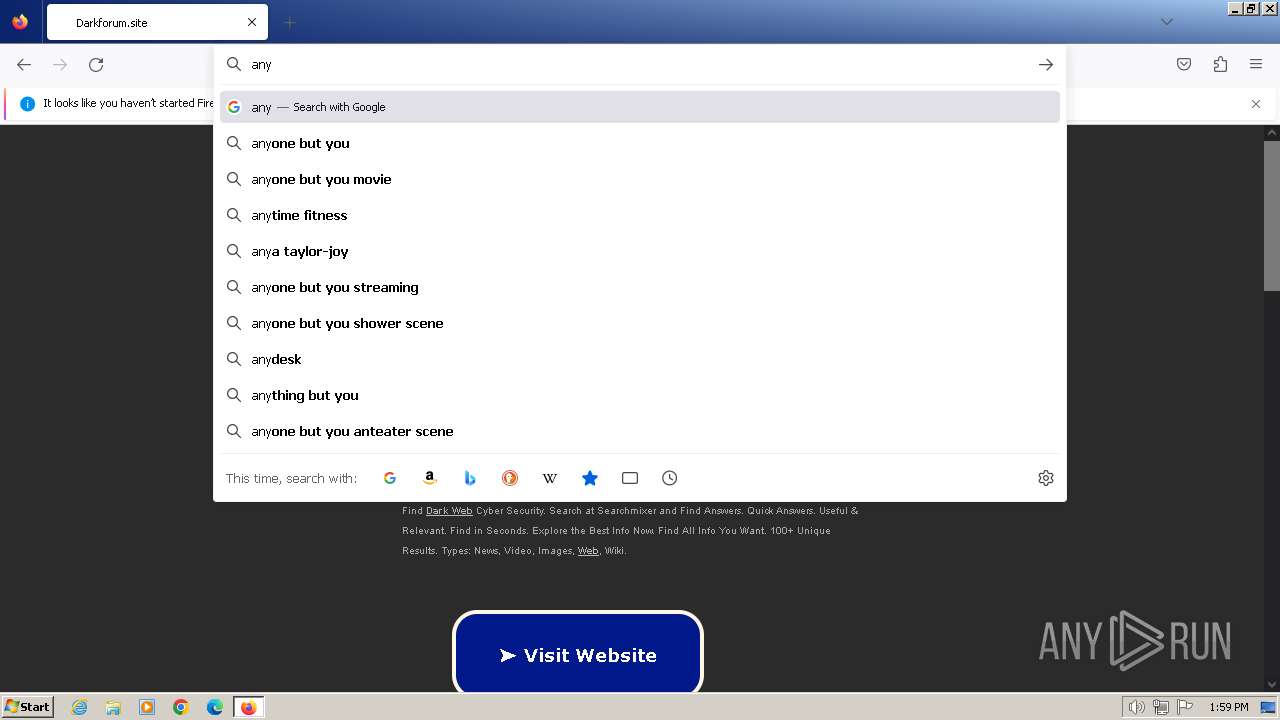Search history using the clock icon
Screen dimensions: 1280x720
pyautogui.click(x=670, y=478)
